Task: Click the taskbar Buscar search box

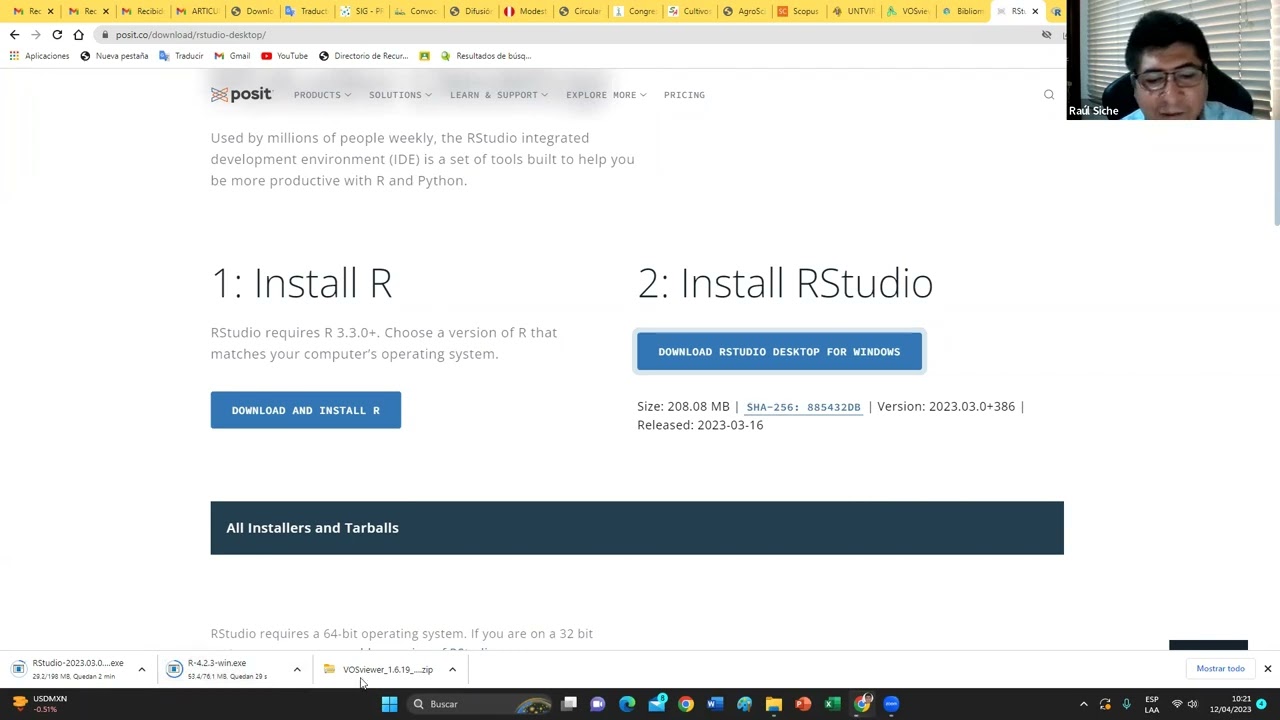Action: point(480,704)
